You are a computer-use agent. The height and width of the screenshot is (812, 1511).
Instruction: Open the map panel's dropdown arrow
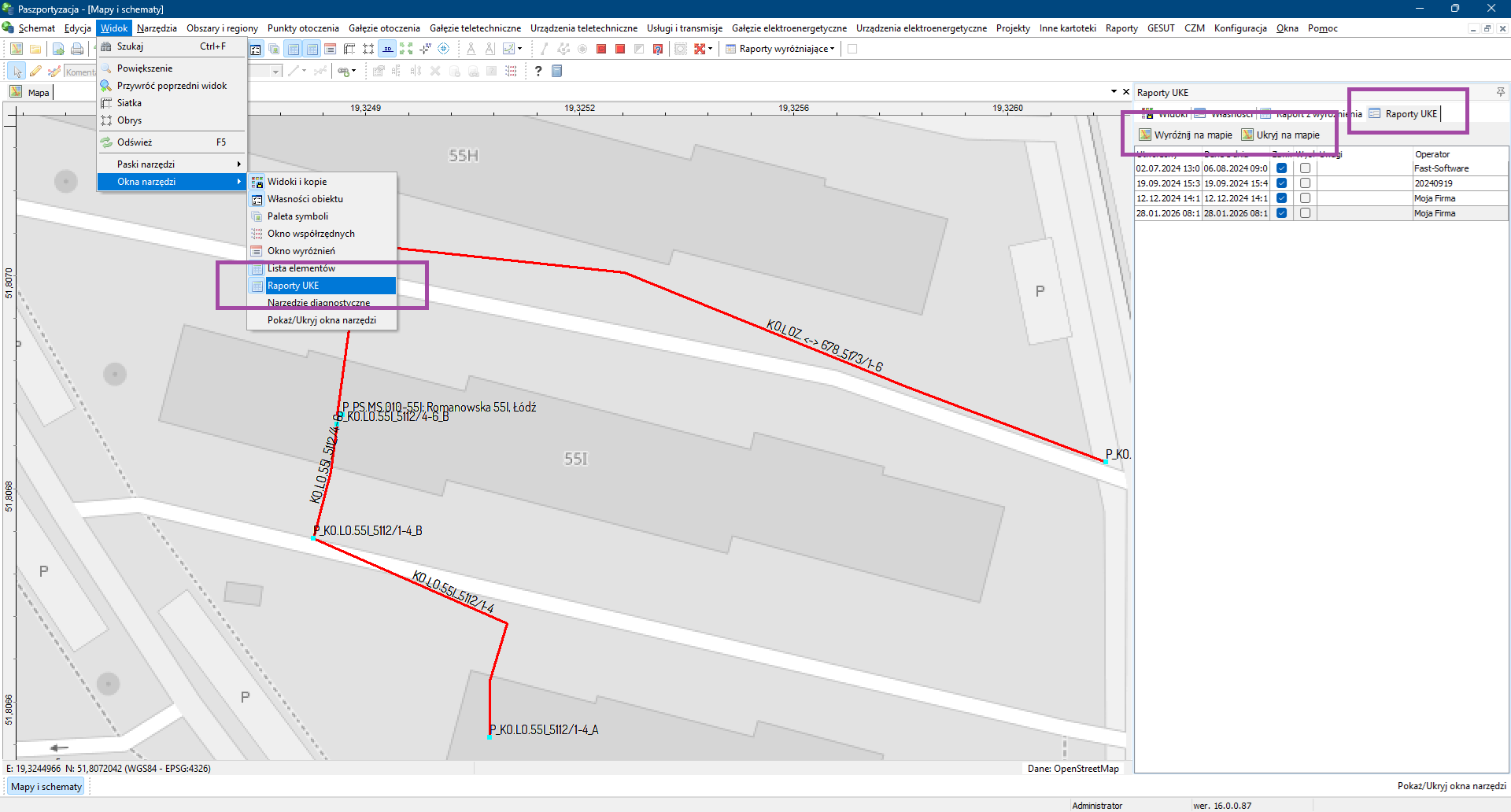click(x=1114, y=92)
